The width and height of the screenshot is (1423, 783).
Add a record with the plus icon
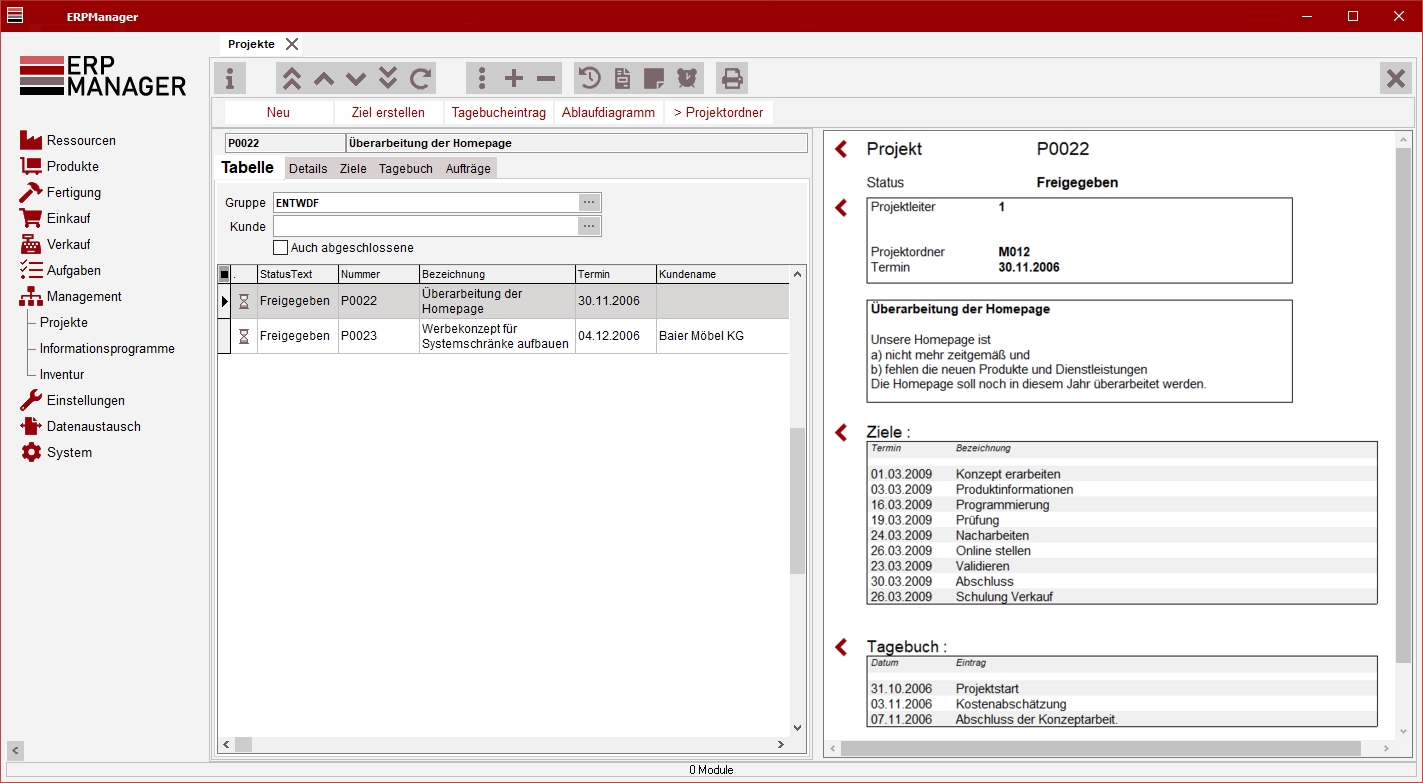(513, 78)
